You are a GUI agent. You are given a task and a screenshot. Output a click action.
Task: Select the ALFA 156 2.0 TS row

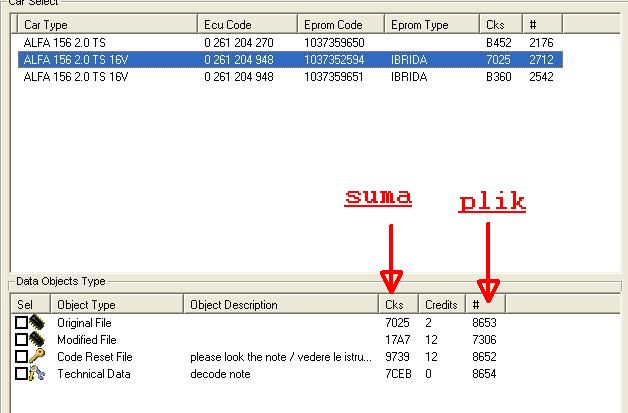[x=290, y=42]
